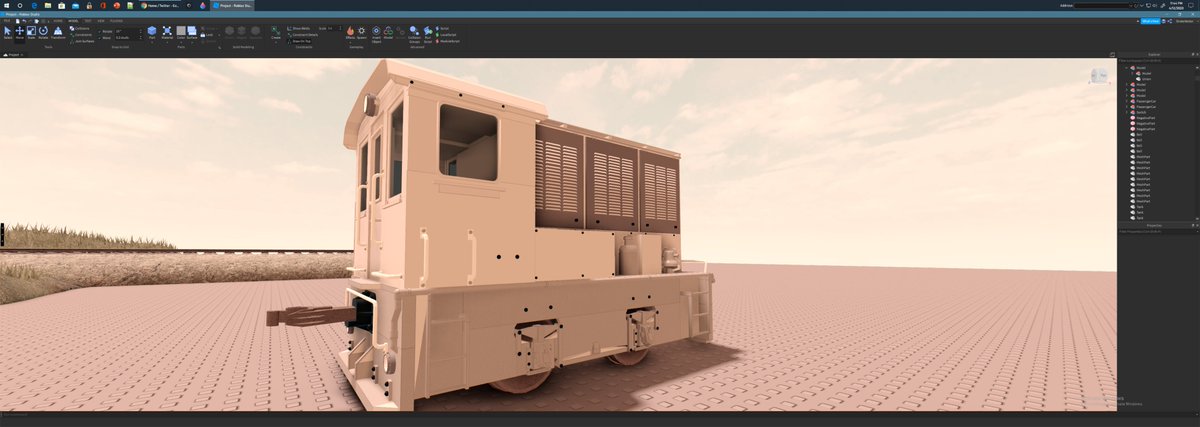Click the Union solid modeling button
The image size is (1200, 427).
pos(230,33)
